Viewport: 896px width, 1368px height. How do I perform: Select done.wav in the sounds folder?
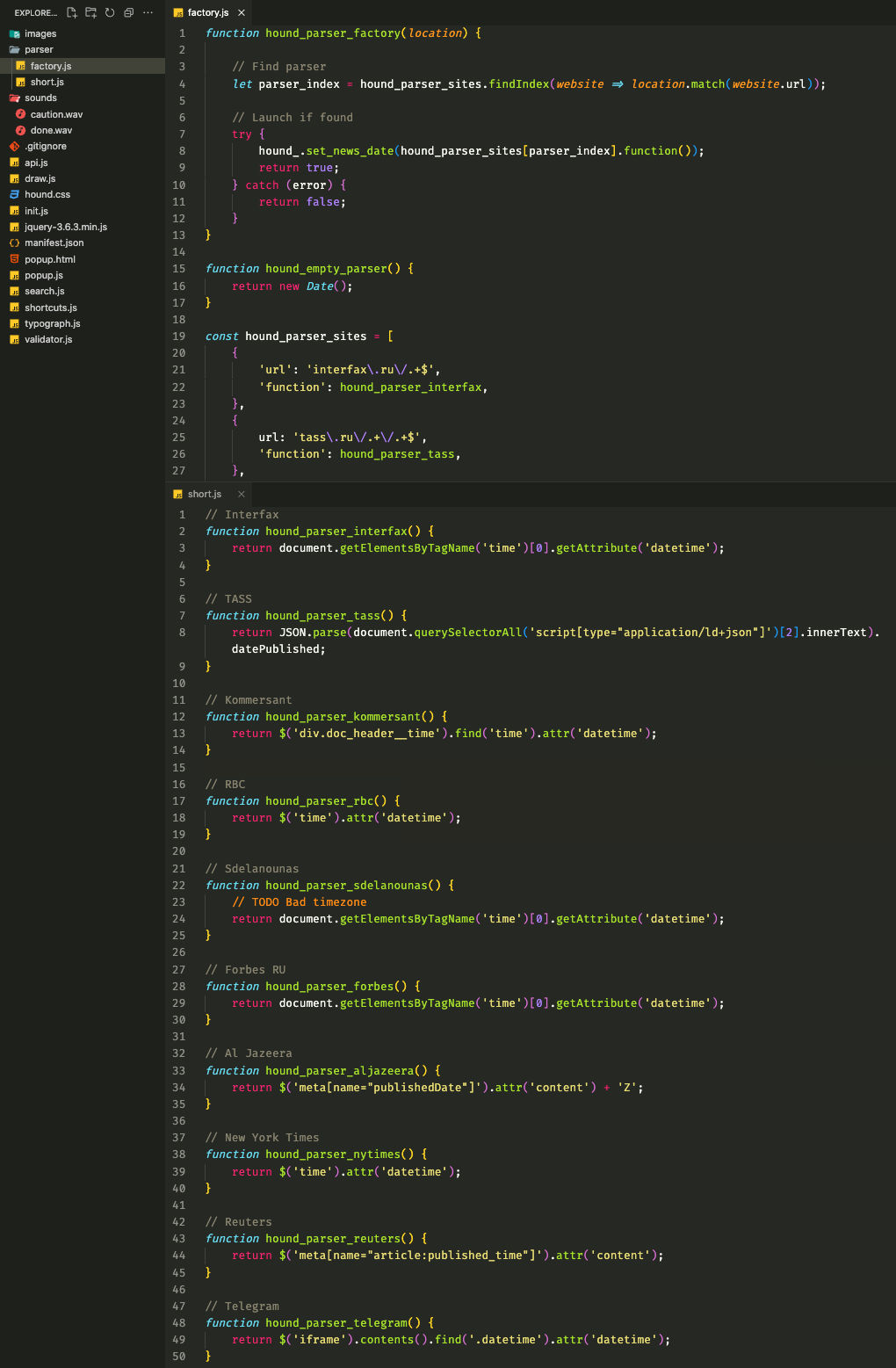83,130
